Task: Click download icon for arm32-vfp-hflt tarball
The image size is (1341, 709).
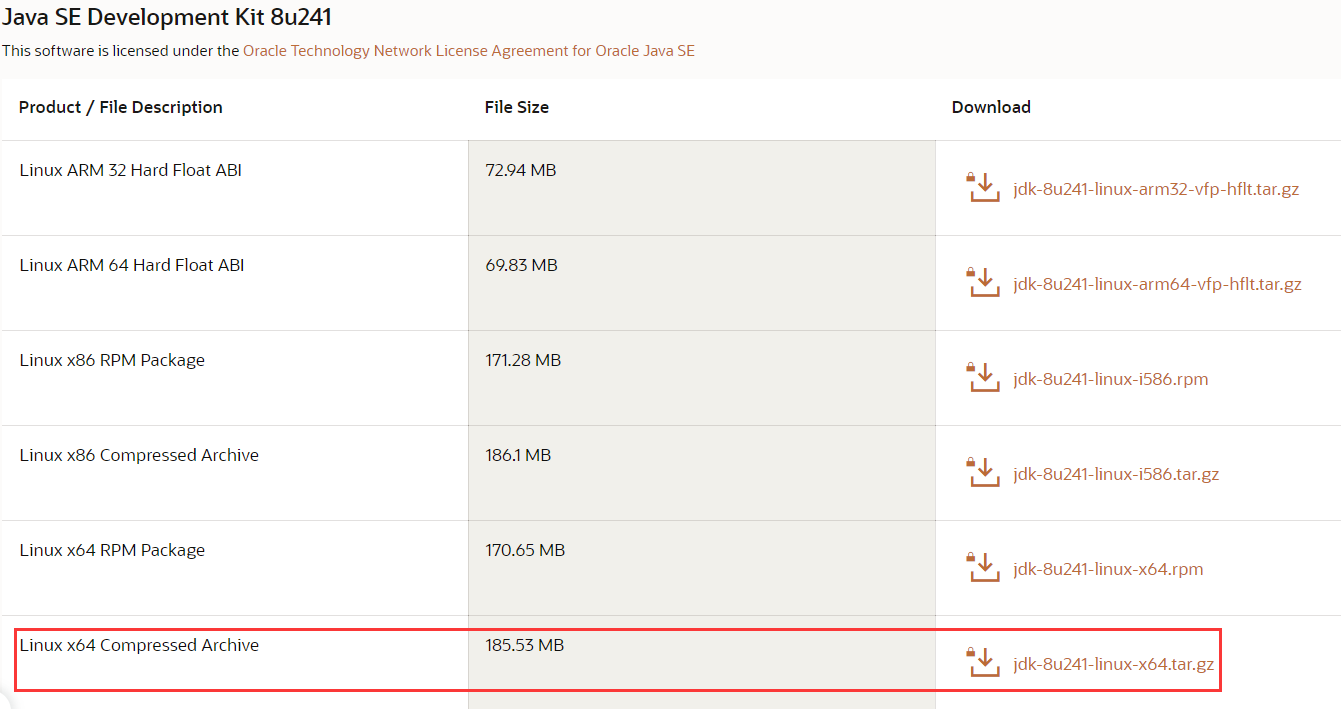Action: [983, 187]
